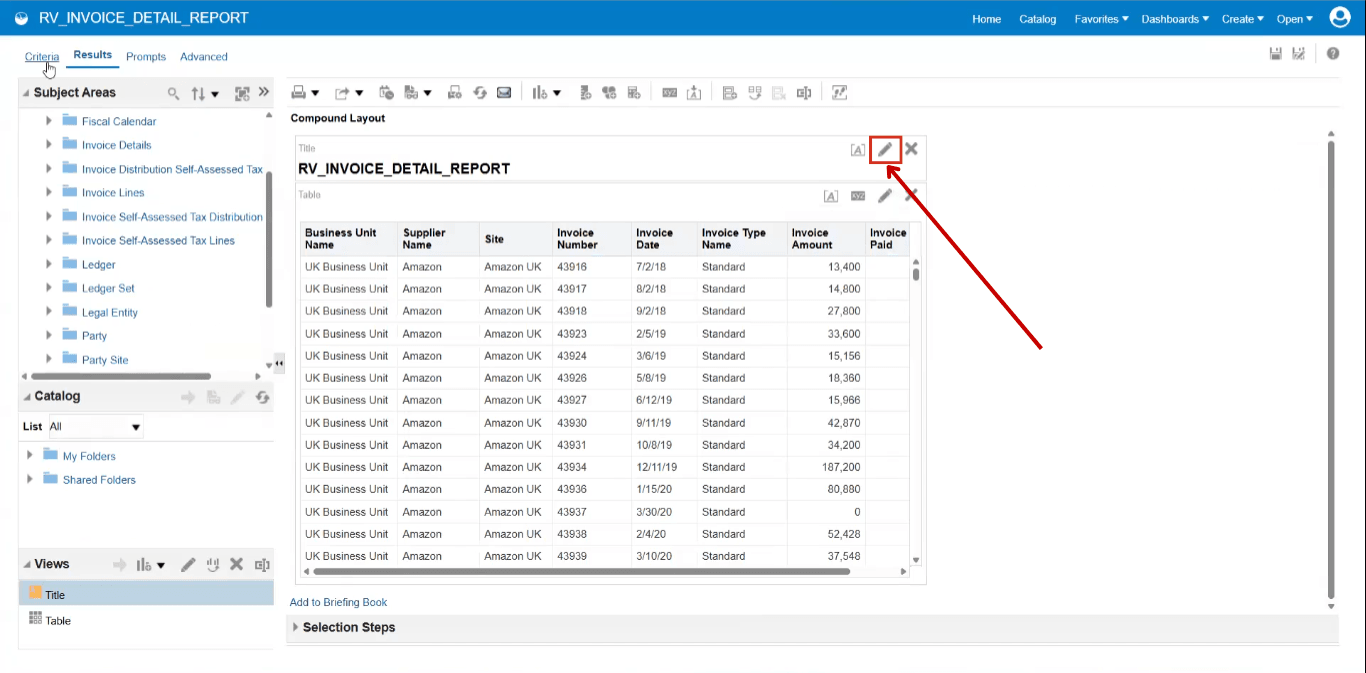
Task: Expand the Selection Steps section
Action: (294, 627)
